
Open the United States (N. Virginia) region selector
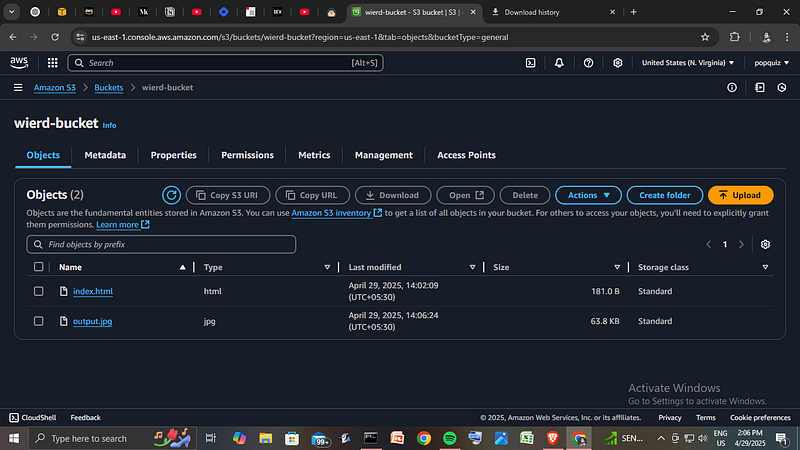(688, 63)
